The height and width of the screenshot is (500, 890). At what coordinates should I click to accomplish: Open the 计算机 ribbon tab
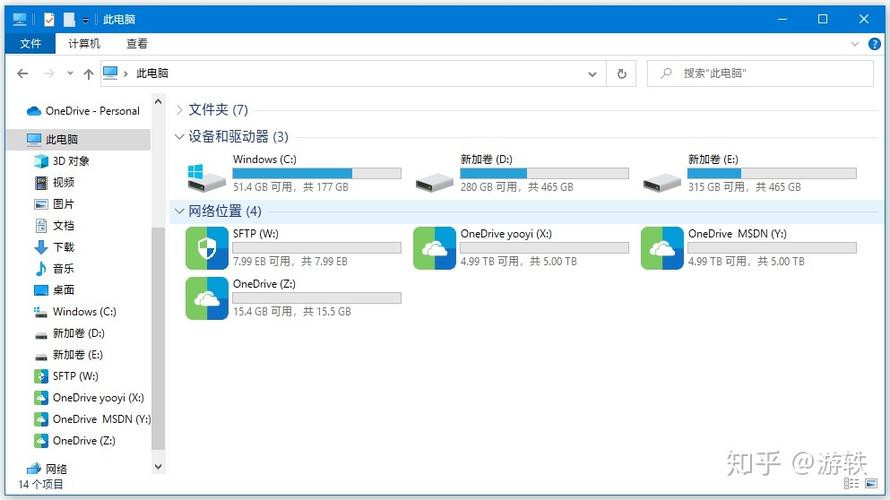pyautogui.click(x=84, y=44)
